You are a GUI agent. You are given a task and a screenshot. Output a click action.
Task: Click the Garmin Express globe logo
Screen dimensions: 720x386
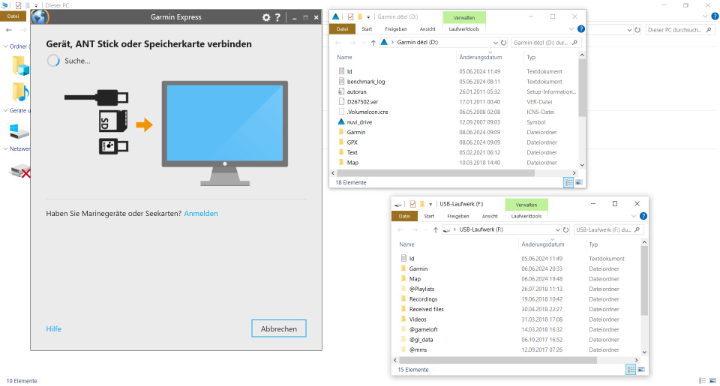click(40, 17)
